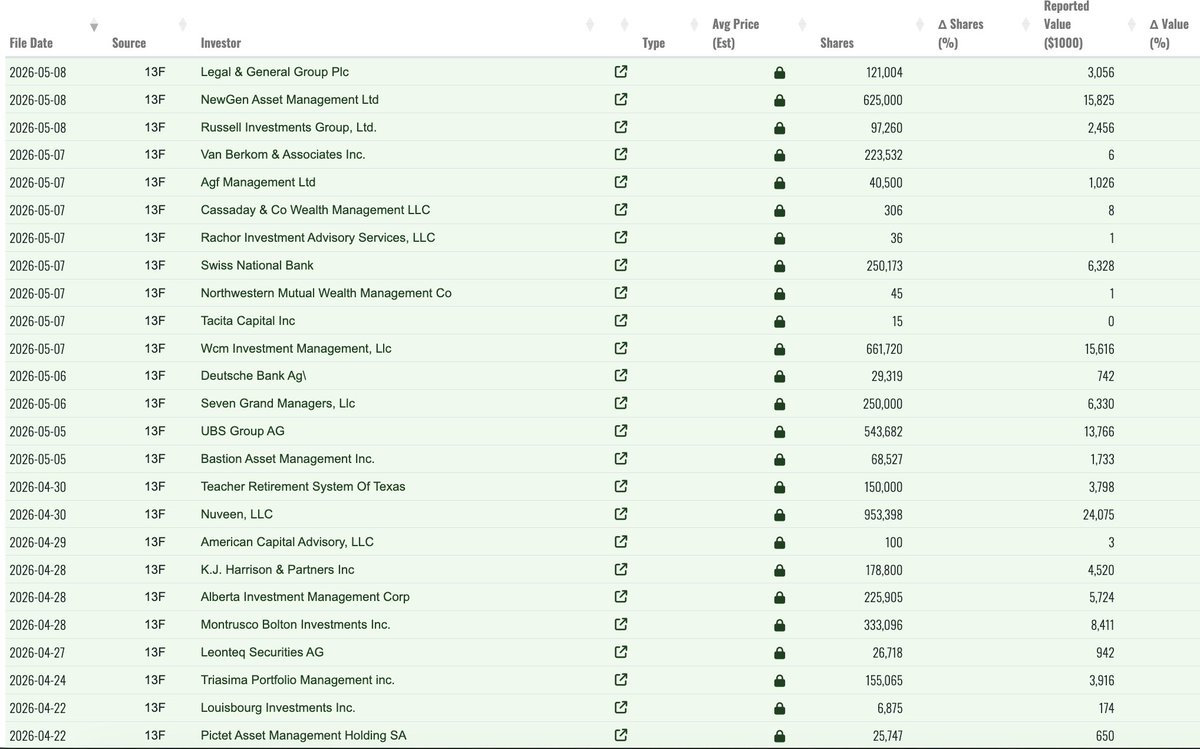Open Wcm Investment Management, Llc investor page
Image resolution: width=1200 pixels, height=749 pixels.
point(296,349)
